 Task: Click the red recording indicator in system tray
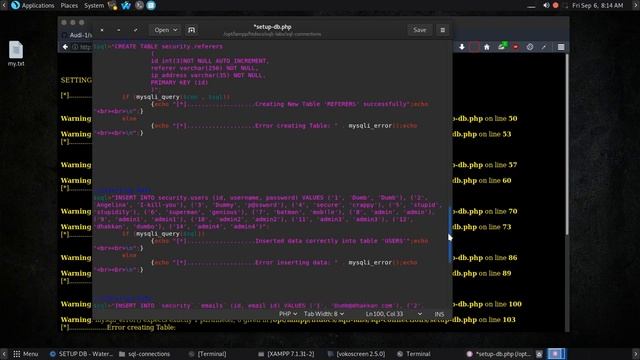point(556,5)
